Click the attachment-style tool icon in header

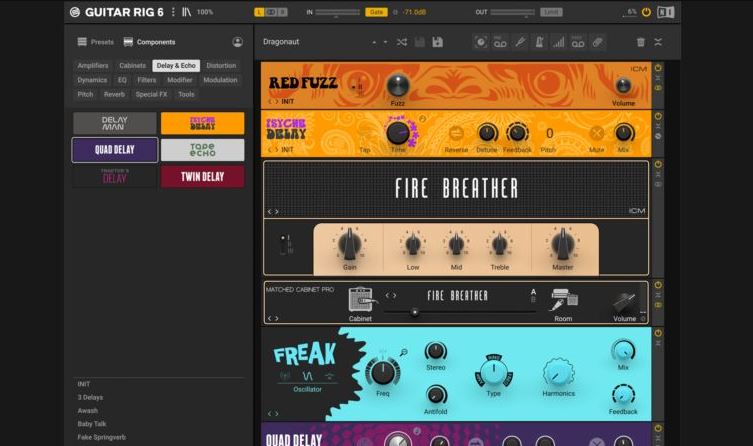597,42
